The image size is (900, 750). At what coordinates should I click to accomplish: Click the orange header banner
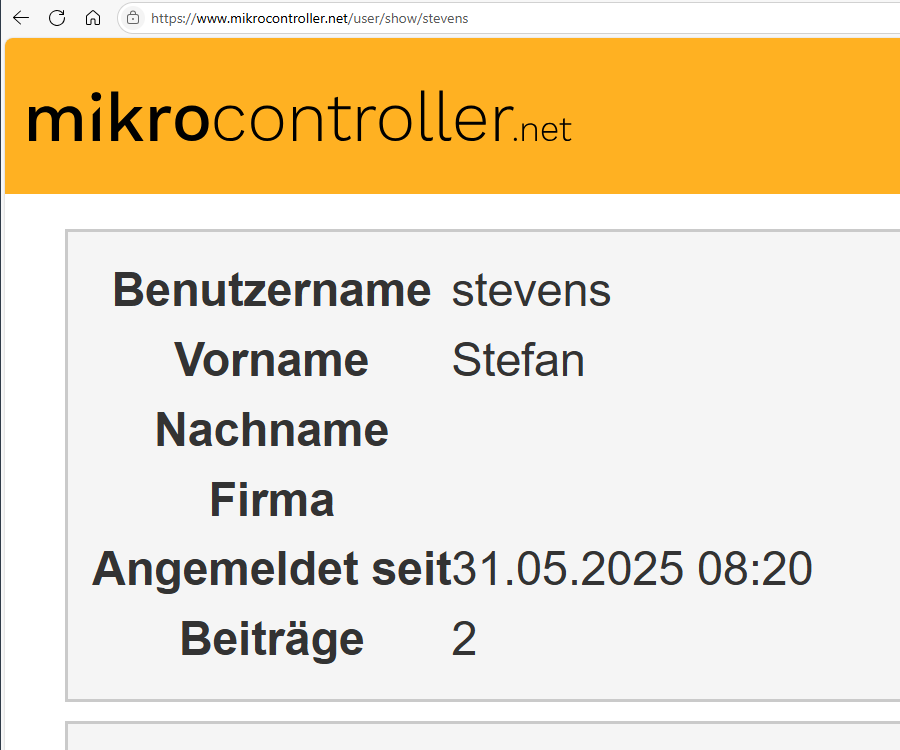(x=452, y=116)
